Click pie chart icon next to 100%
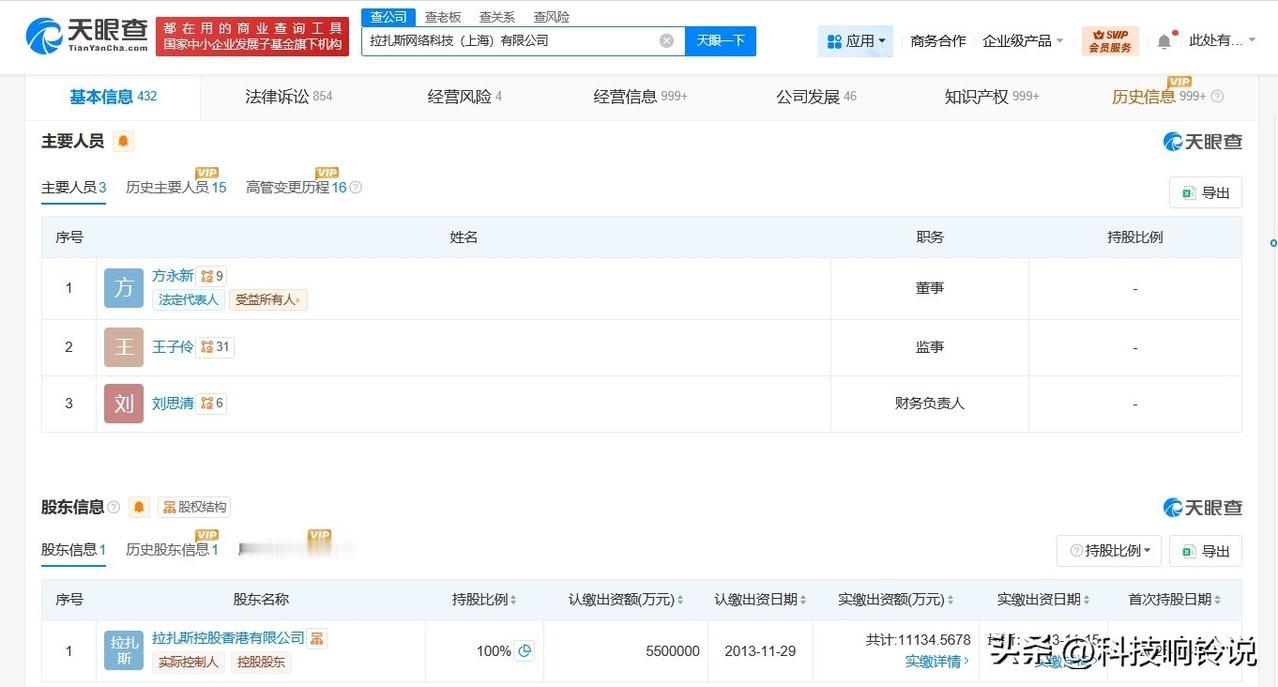Screen dimensions: 1278x687 [525, 651]
